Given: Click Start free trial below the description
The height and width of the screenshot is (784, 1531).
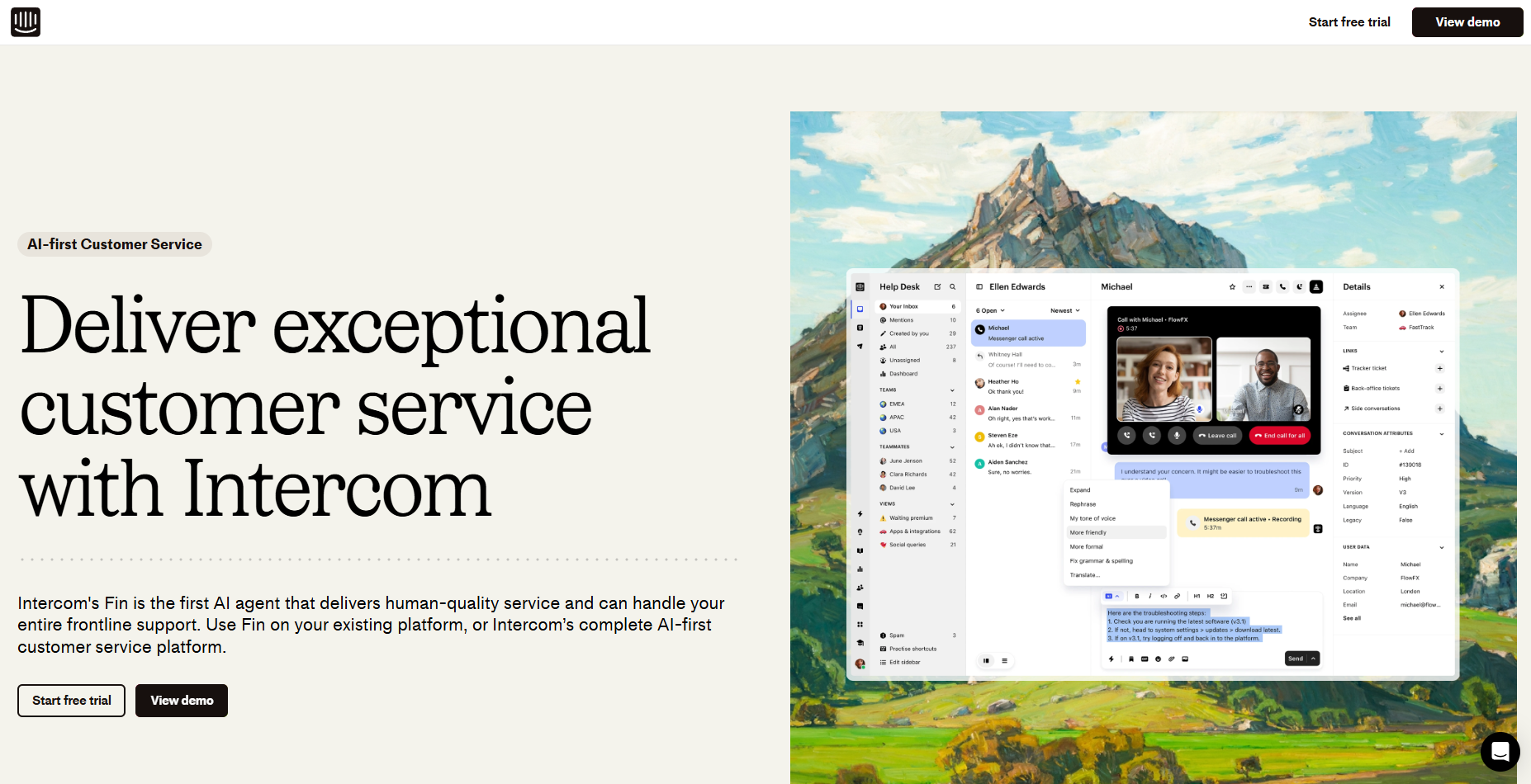Looking at the screenshot, I should (x=72, y=701).
